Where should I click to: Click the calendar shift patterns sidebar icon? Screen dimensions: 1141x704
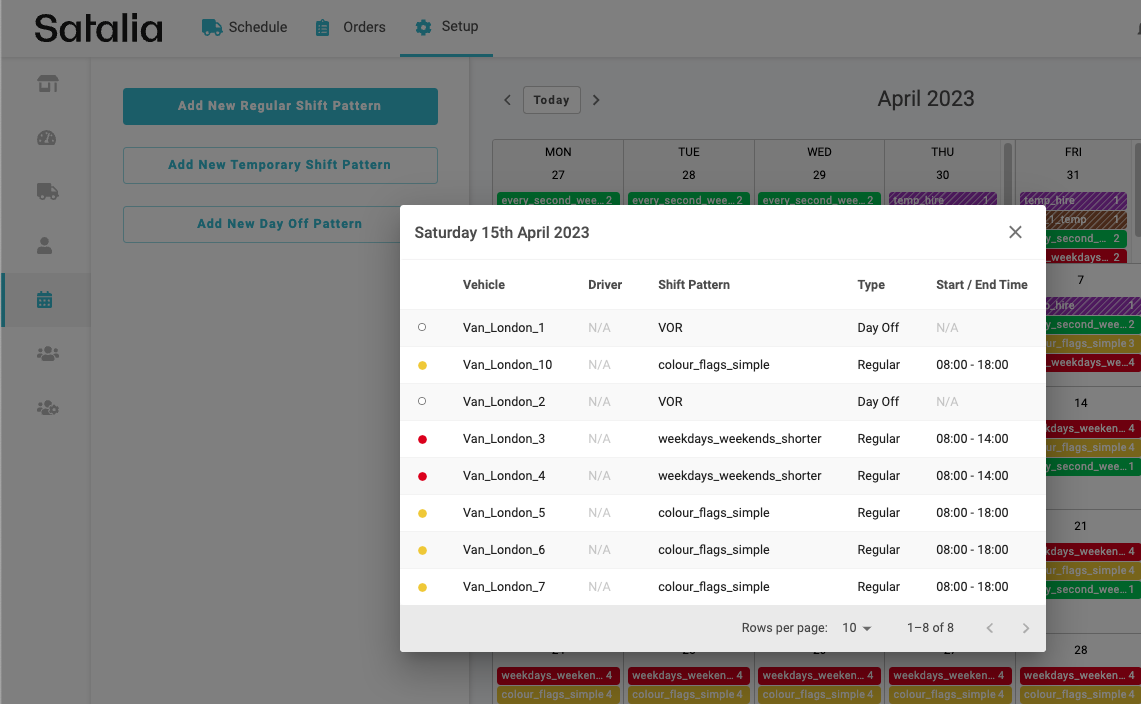[45, 299]
